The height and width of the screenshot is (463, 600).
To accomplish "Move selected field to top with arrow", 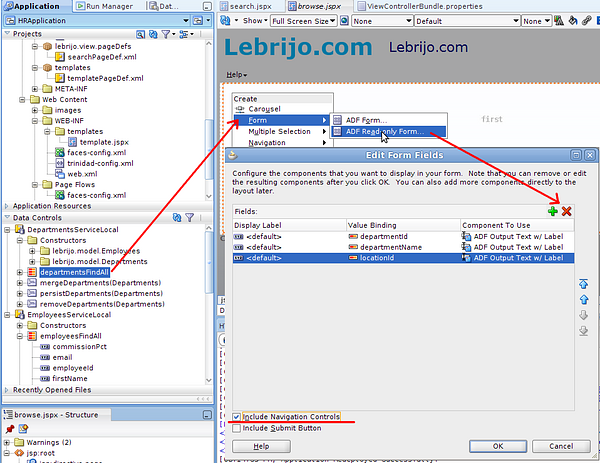I will 584,284.
